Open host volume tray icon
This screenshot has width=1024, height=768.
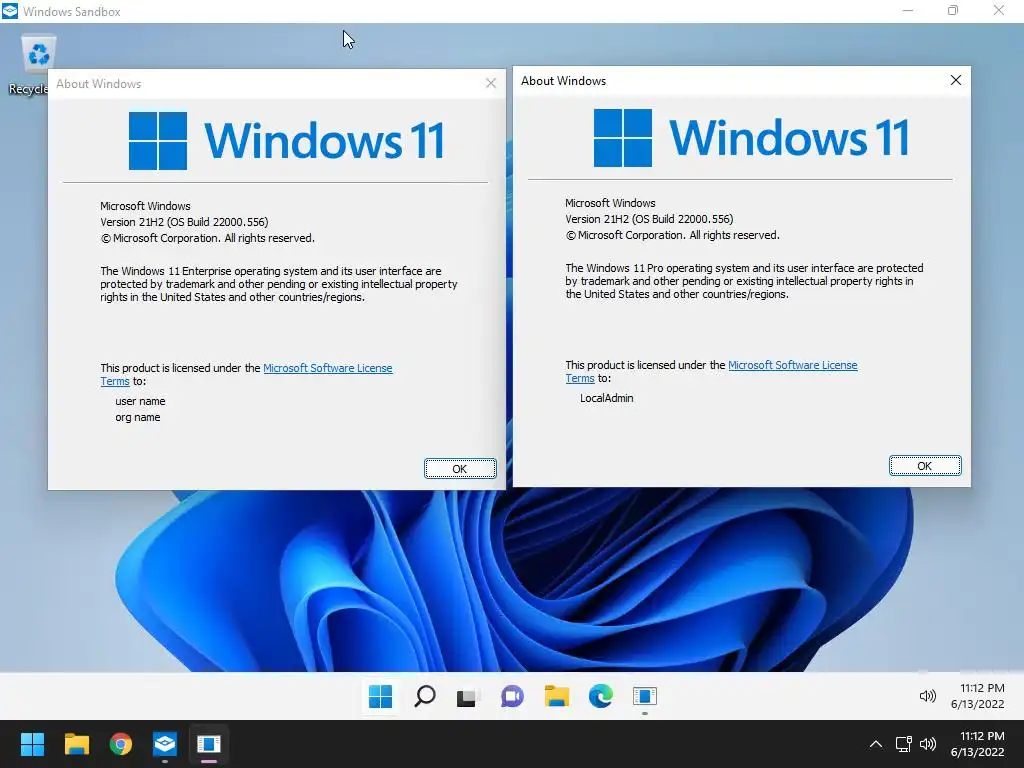click(x=927, y=744)
